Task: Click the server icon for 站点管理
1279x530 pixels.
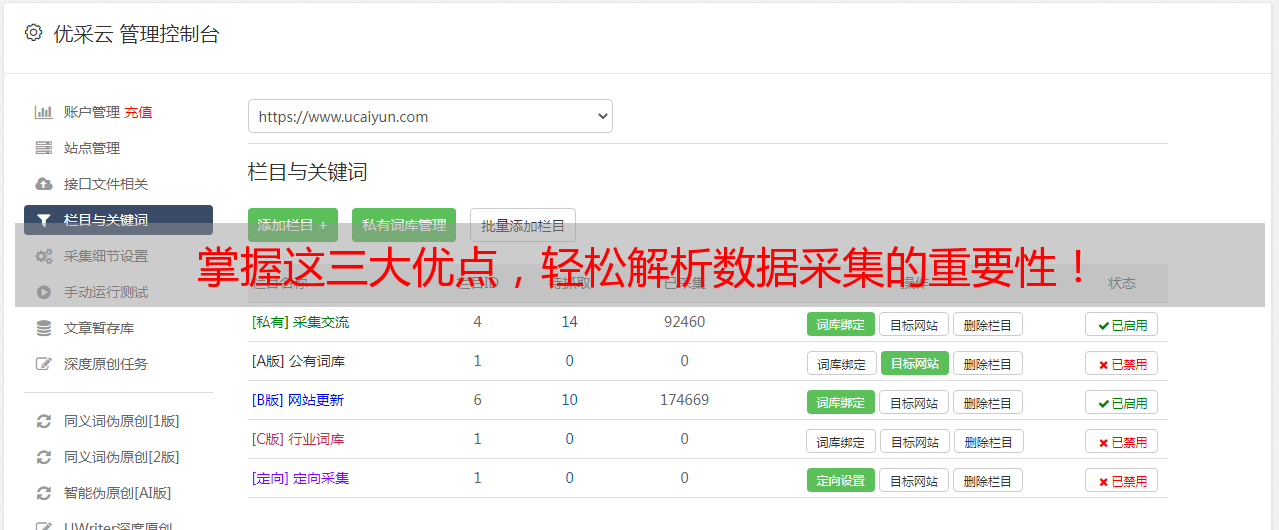Action: [43, 148]
